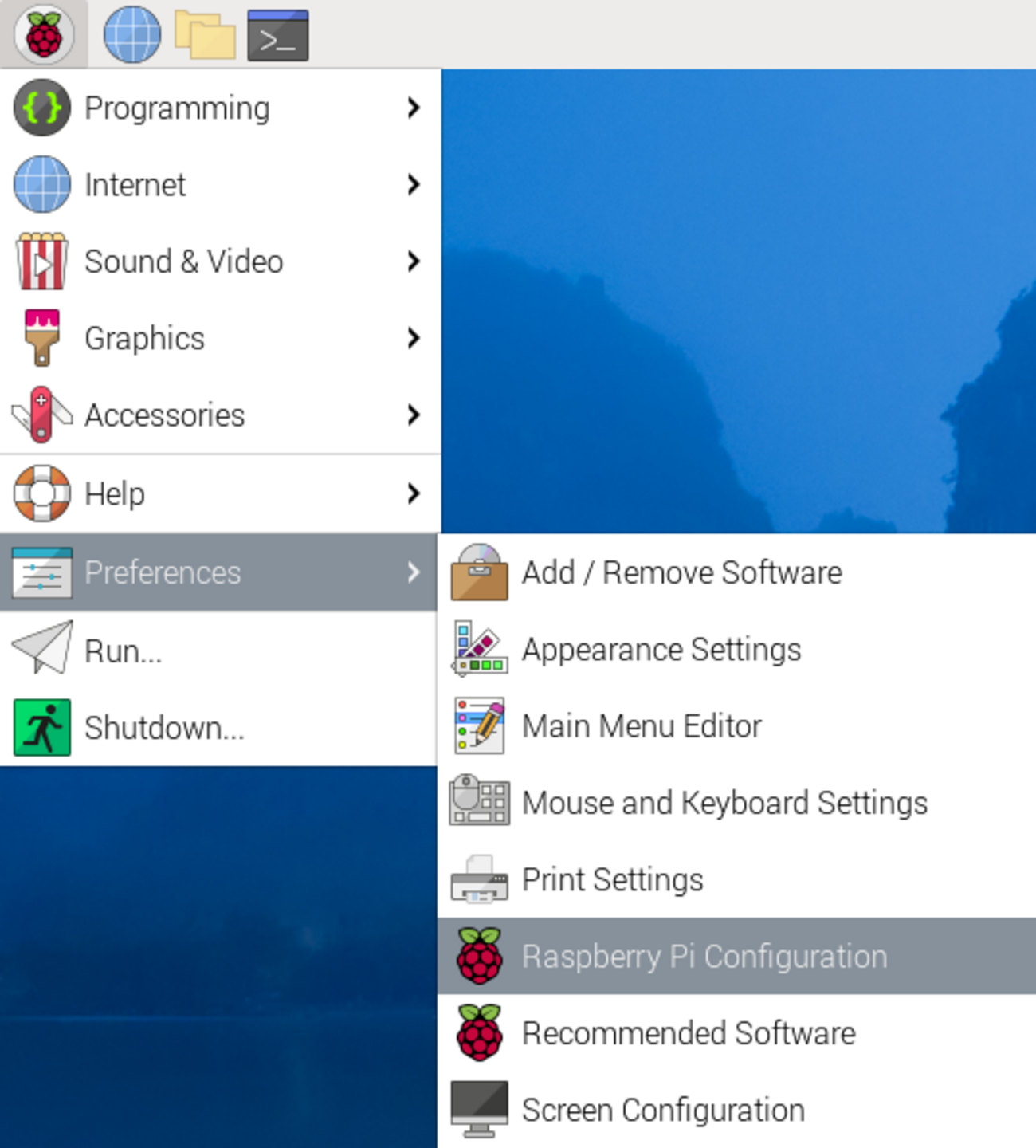Open the Programming menu category
This screenshot has height=1148, width=1036.
click(219, 108)
